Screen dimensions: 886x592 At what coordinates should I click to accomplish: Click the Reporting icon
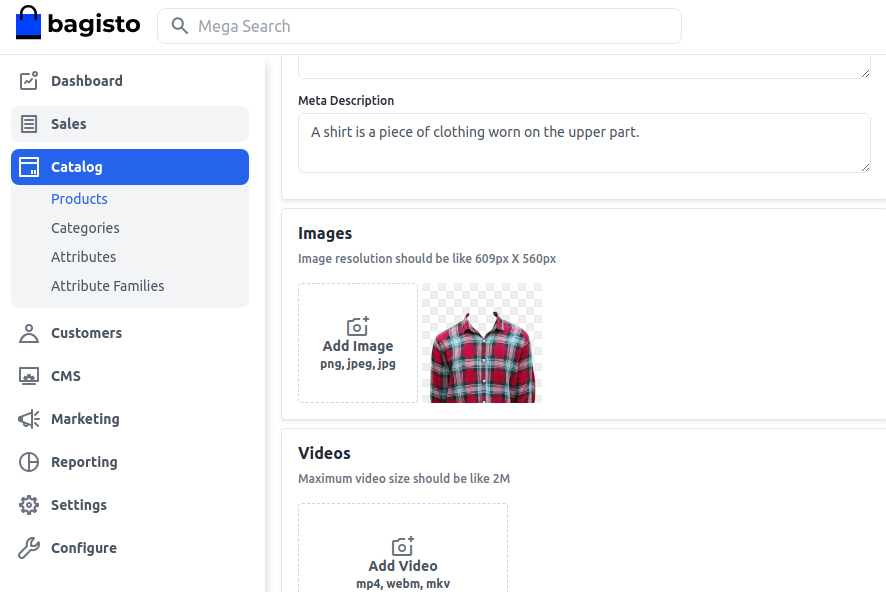tap(29, 461)
